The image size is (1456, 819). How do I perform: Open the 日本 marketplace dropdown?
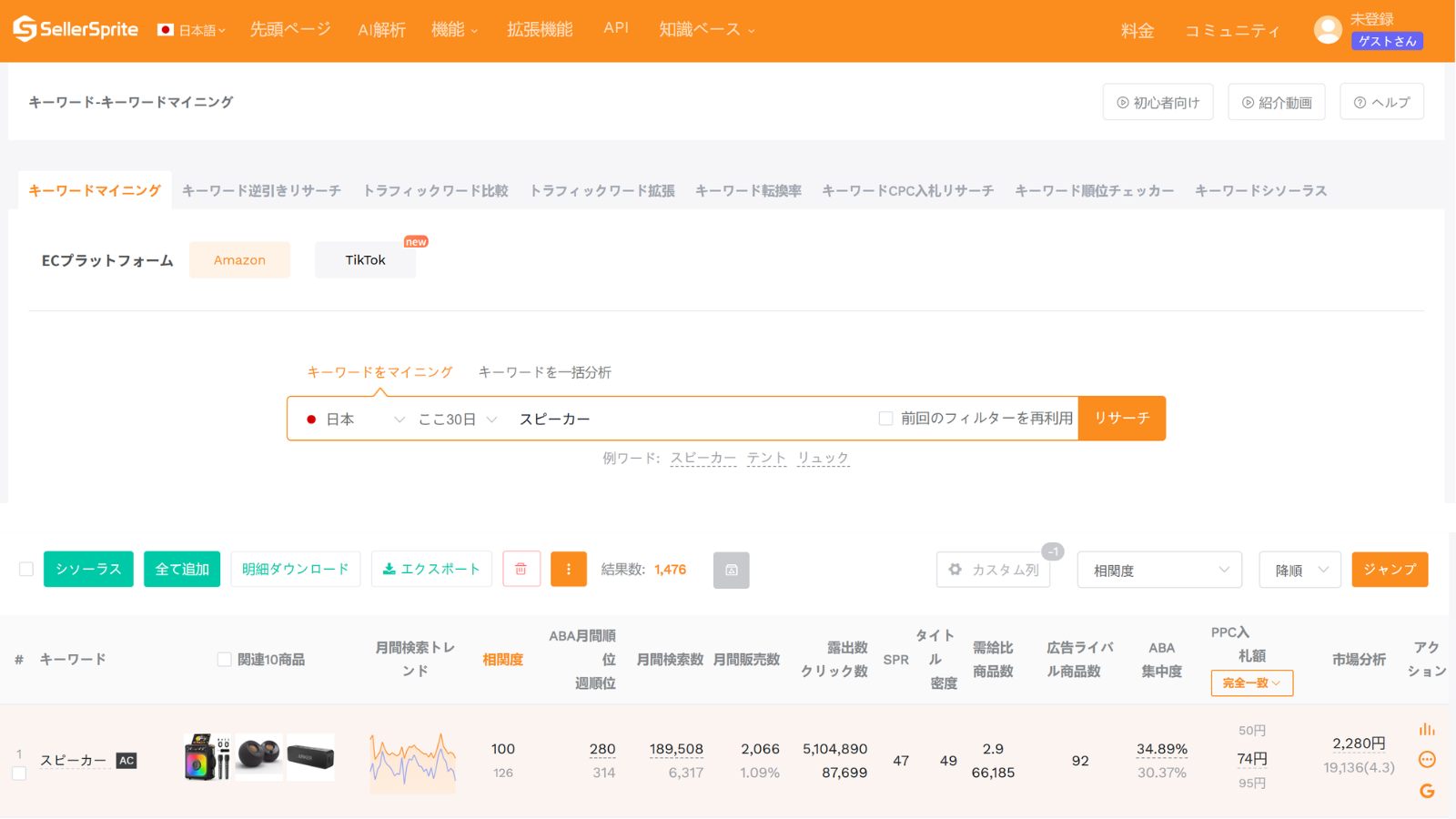tap(355, 419)
